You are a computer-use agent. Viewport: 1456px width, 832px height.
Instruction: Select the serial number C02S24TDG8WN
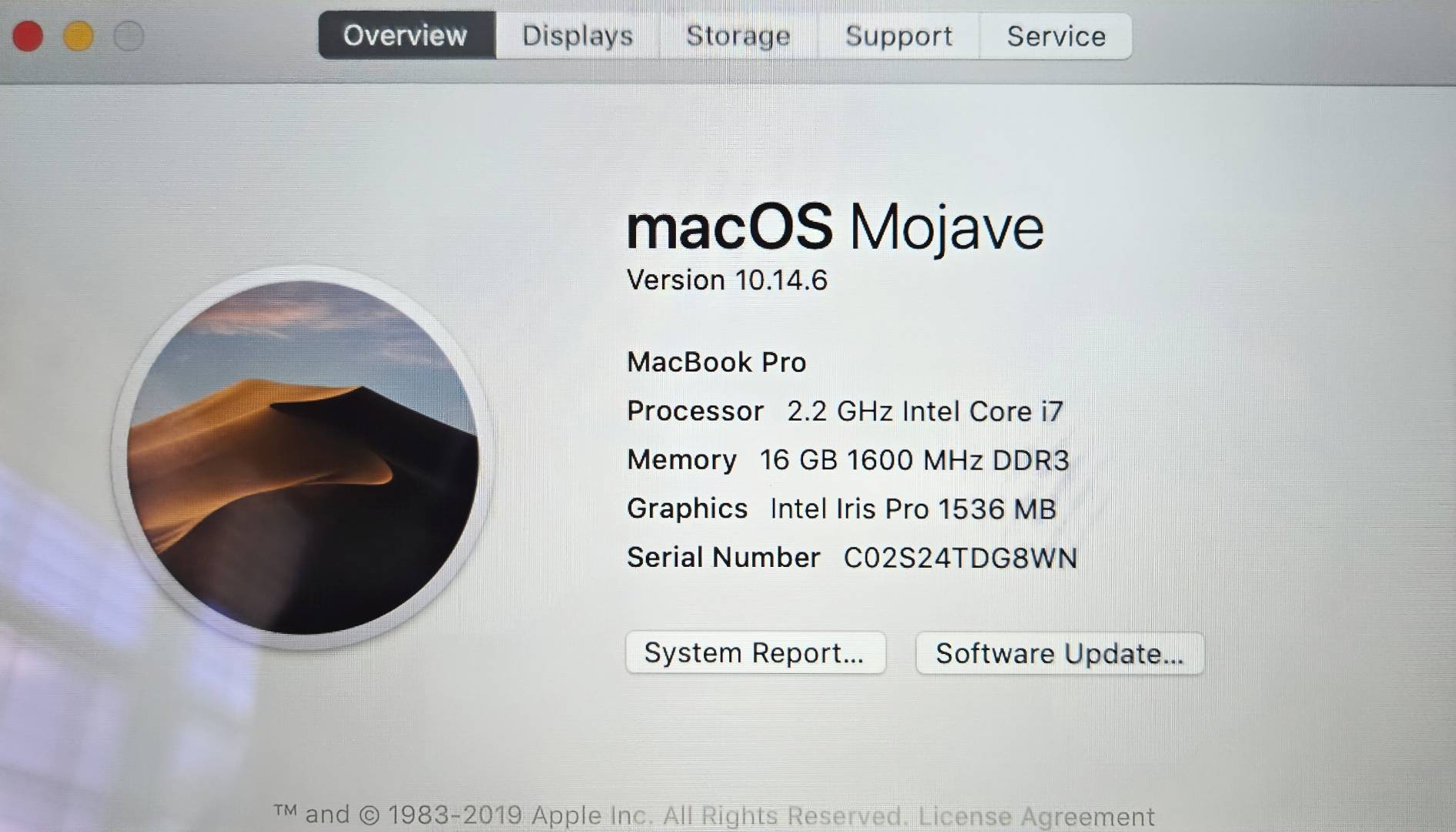960,558
